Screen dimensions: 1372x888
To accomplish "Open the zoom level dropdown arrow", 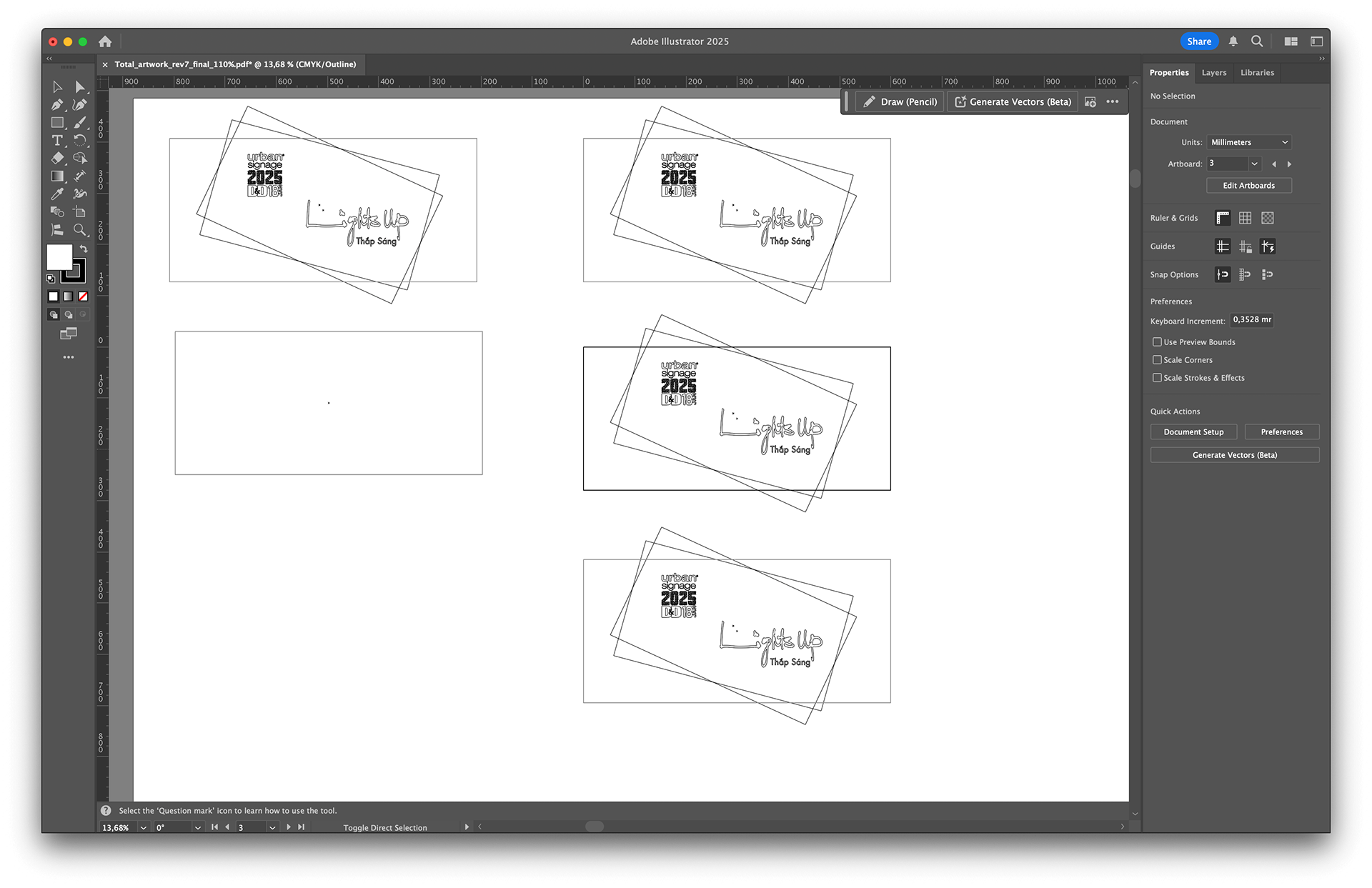I will click(143, 827).
